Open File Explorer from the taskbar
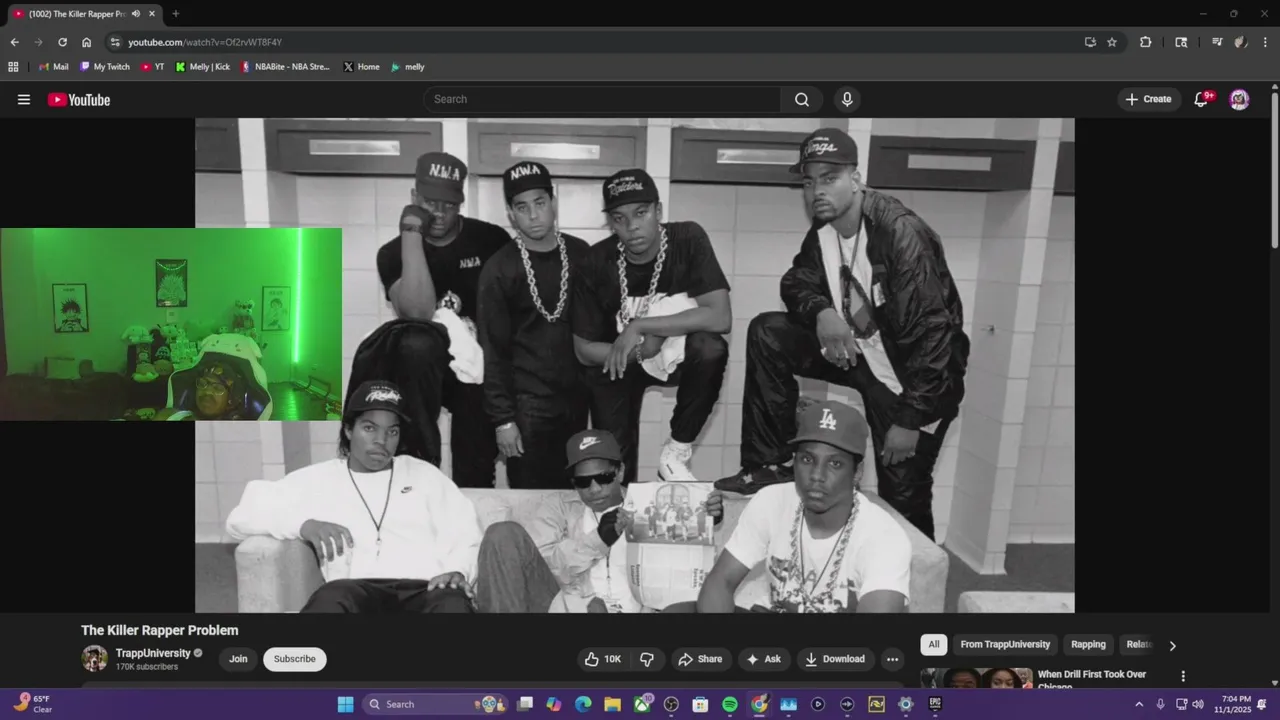The width and height of the screenshot is (1280, 720). click(x=612, y=704)
